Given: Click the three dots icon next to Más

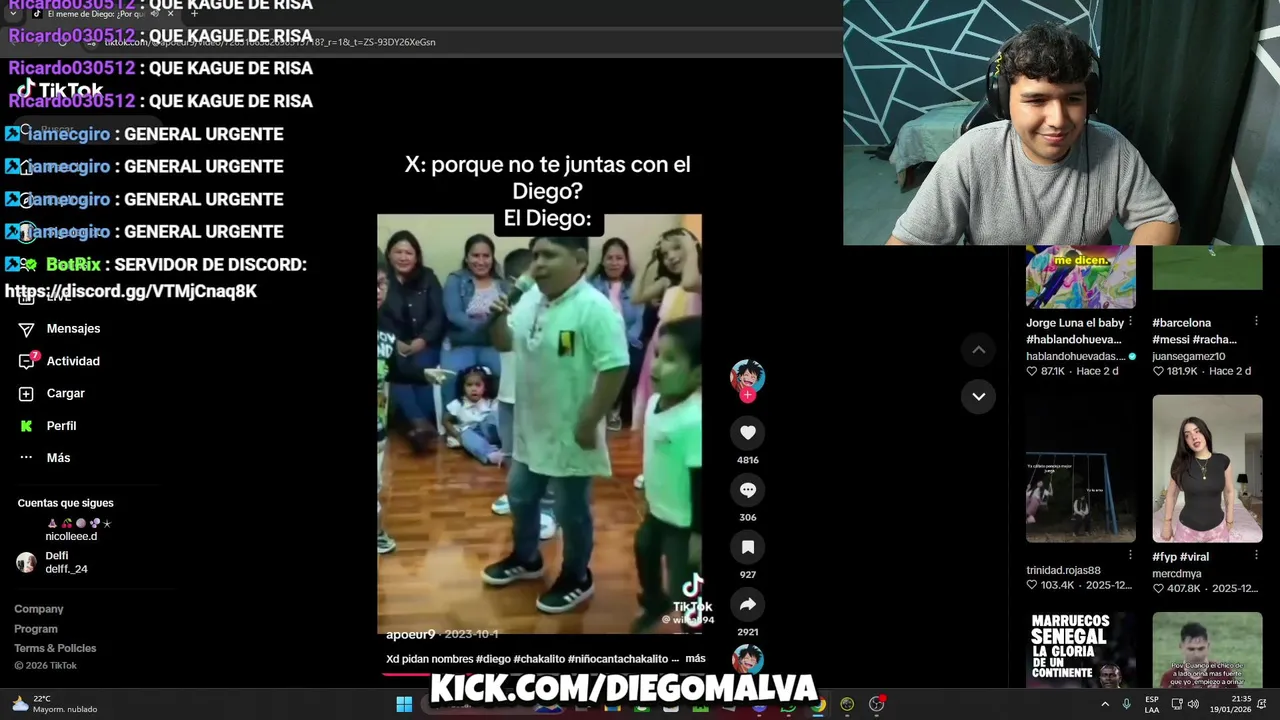Looking at the screenshot, I should tap(27, 458).
